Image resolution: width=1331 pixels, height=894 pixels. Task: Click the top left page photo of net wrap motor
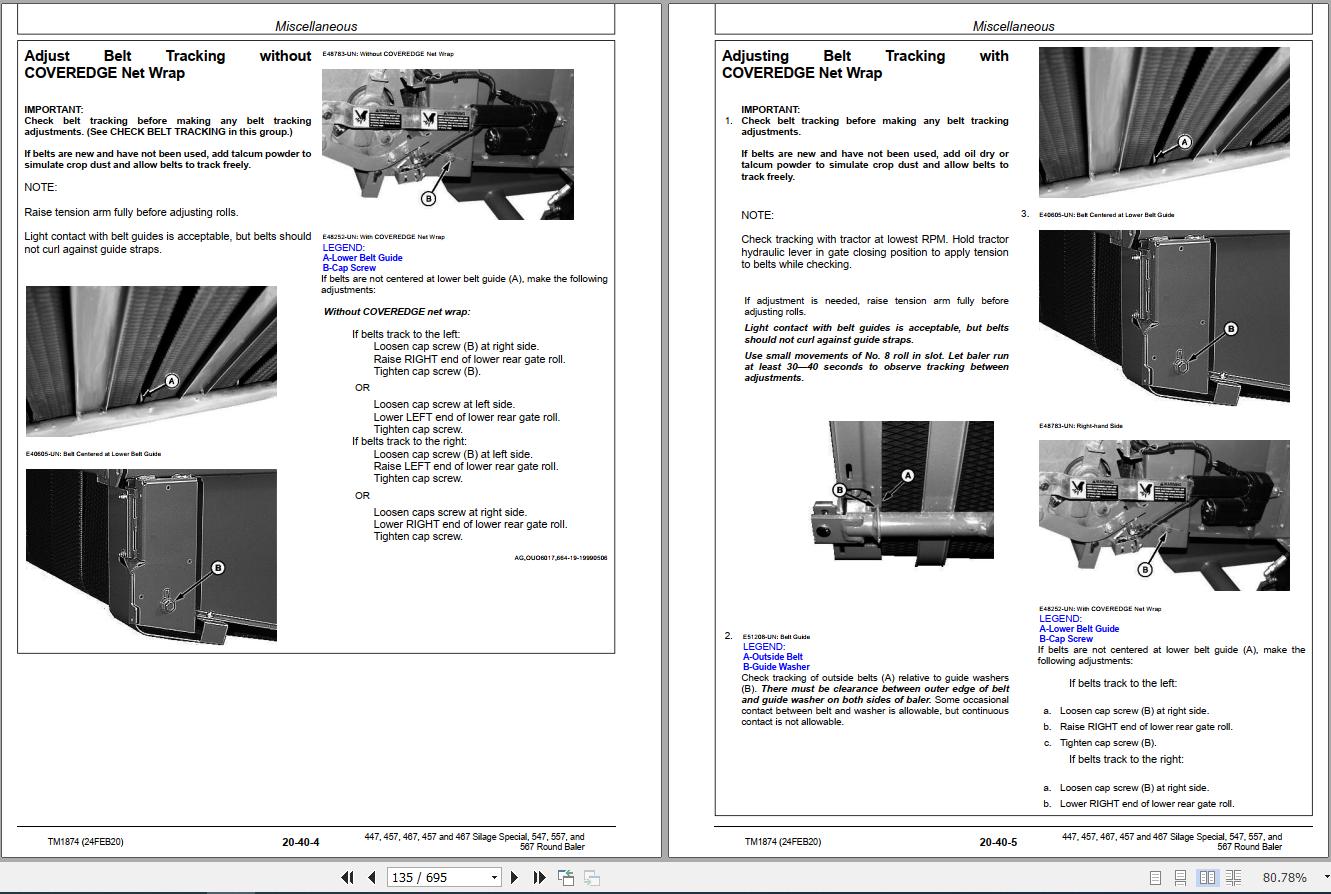coord(448,144)
